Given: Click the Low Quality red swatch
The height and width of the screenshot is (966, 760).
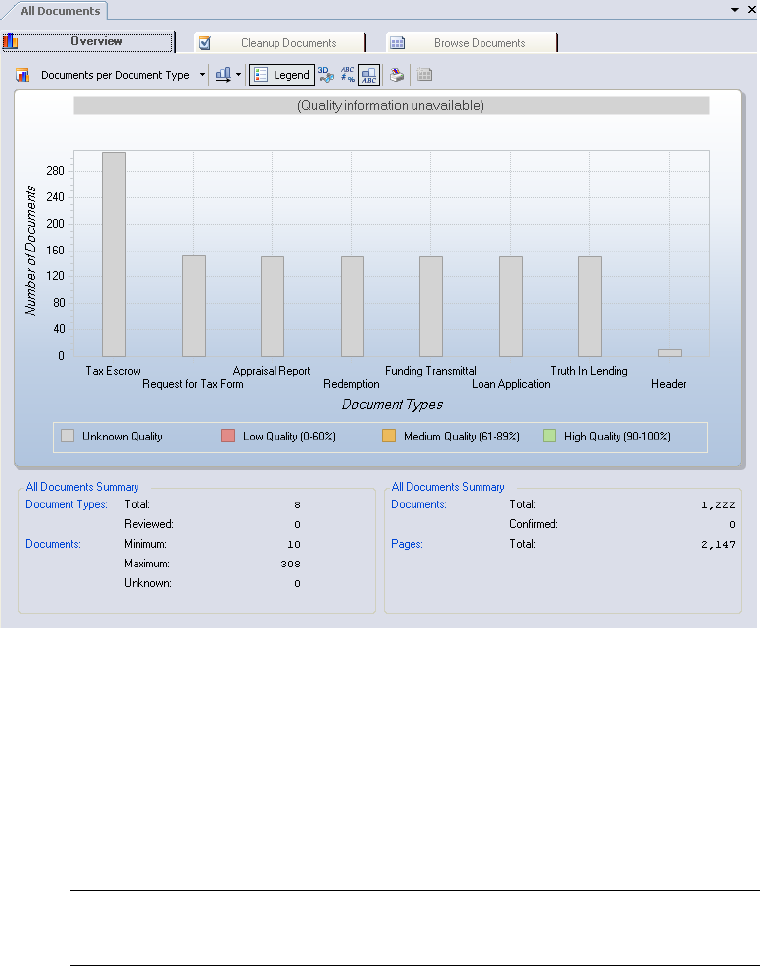Looking at the screenshot, I should tap(228, 436).
